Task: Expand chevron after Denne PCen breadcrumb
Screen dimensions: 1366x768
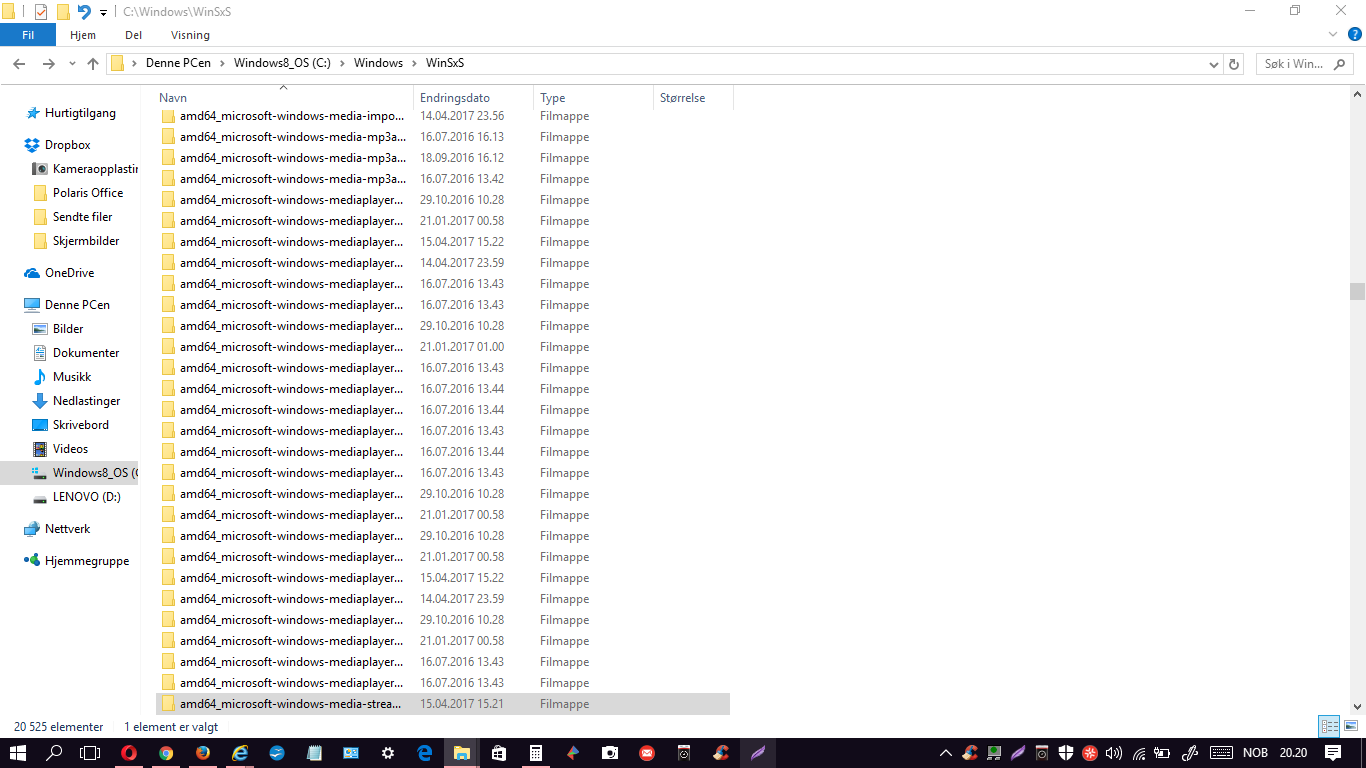Action: (222, 63)
